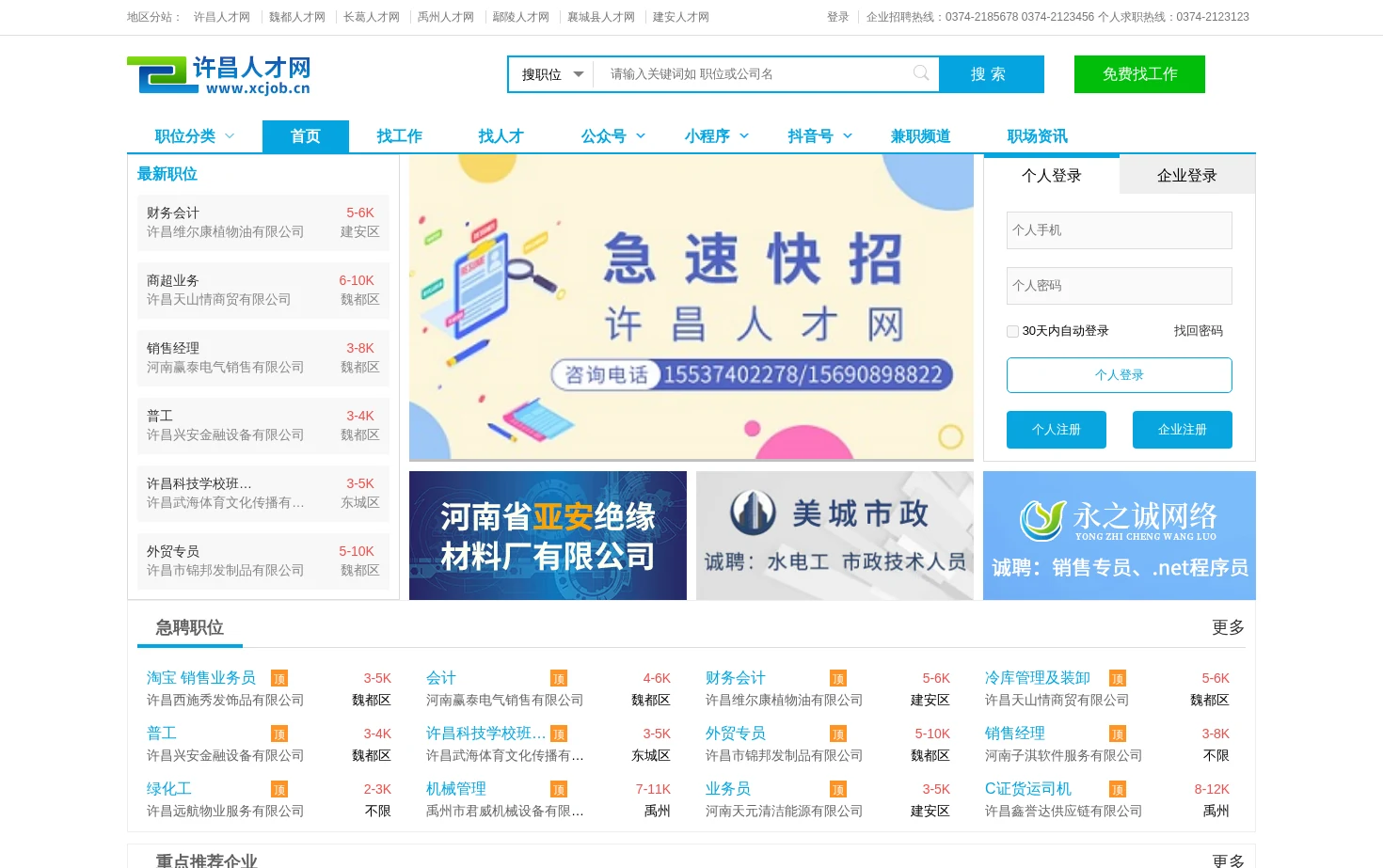Image resolution: width=1383 pixels, height=868 pixels.
Task: Switch to the 企业登录 tab
Action: [x=1187, y=175]
